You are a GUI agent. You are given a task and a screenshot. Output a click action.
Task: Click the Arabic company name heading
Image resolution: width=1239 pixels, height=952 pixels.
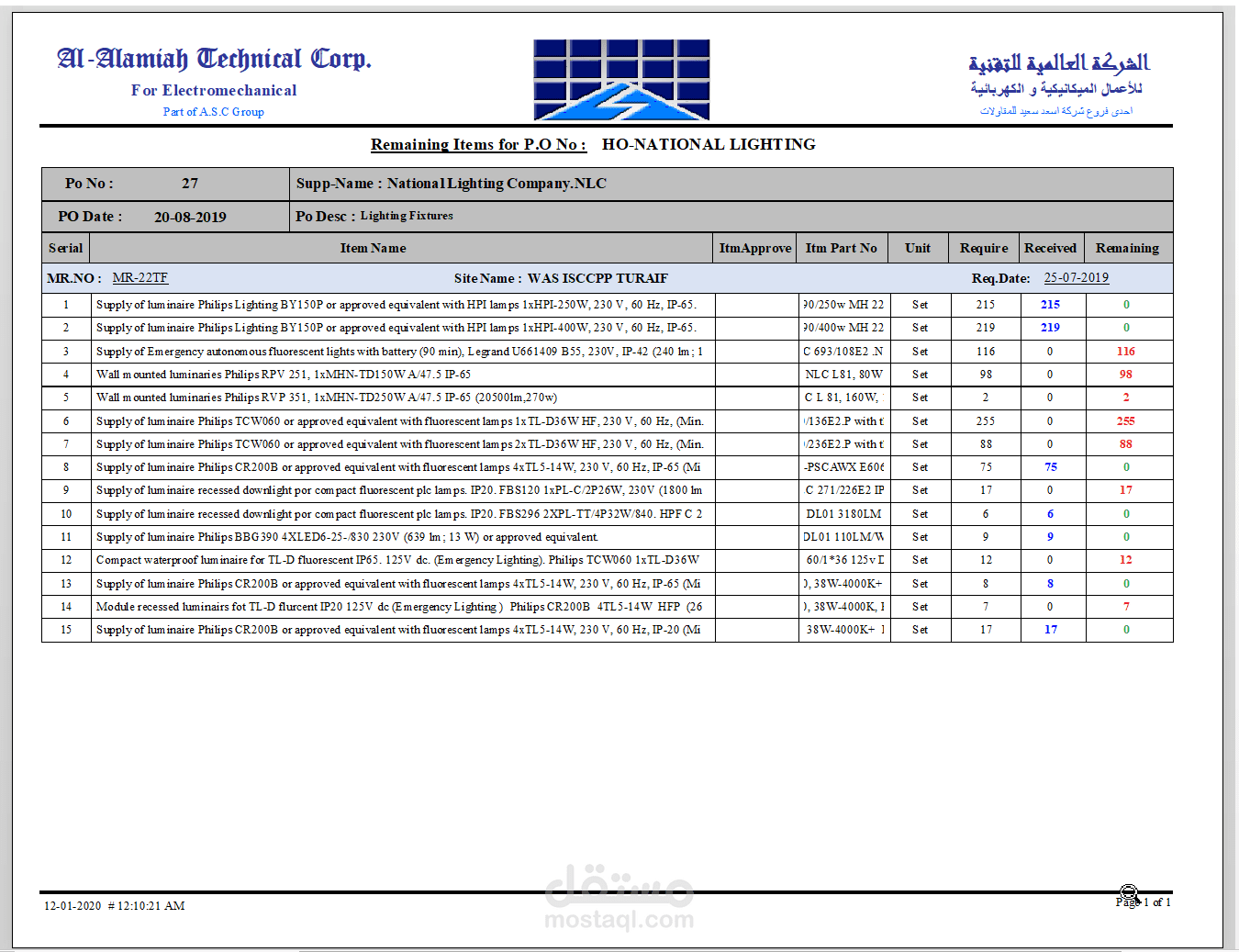click(1058, 62)
